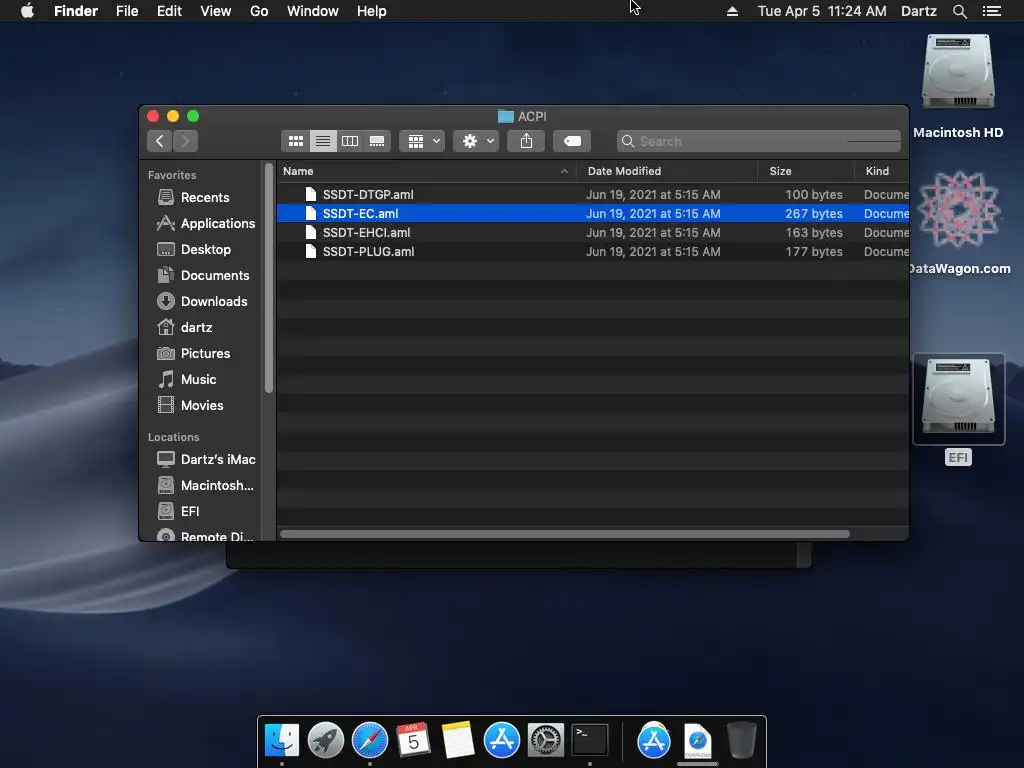Viewport: 1024px width, 768px height.
Task: Open Notification Center list icon
Action: pyautogui.click(x=991, y=11)
